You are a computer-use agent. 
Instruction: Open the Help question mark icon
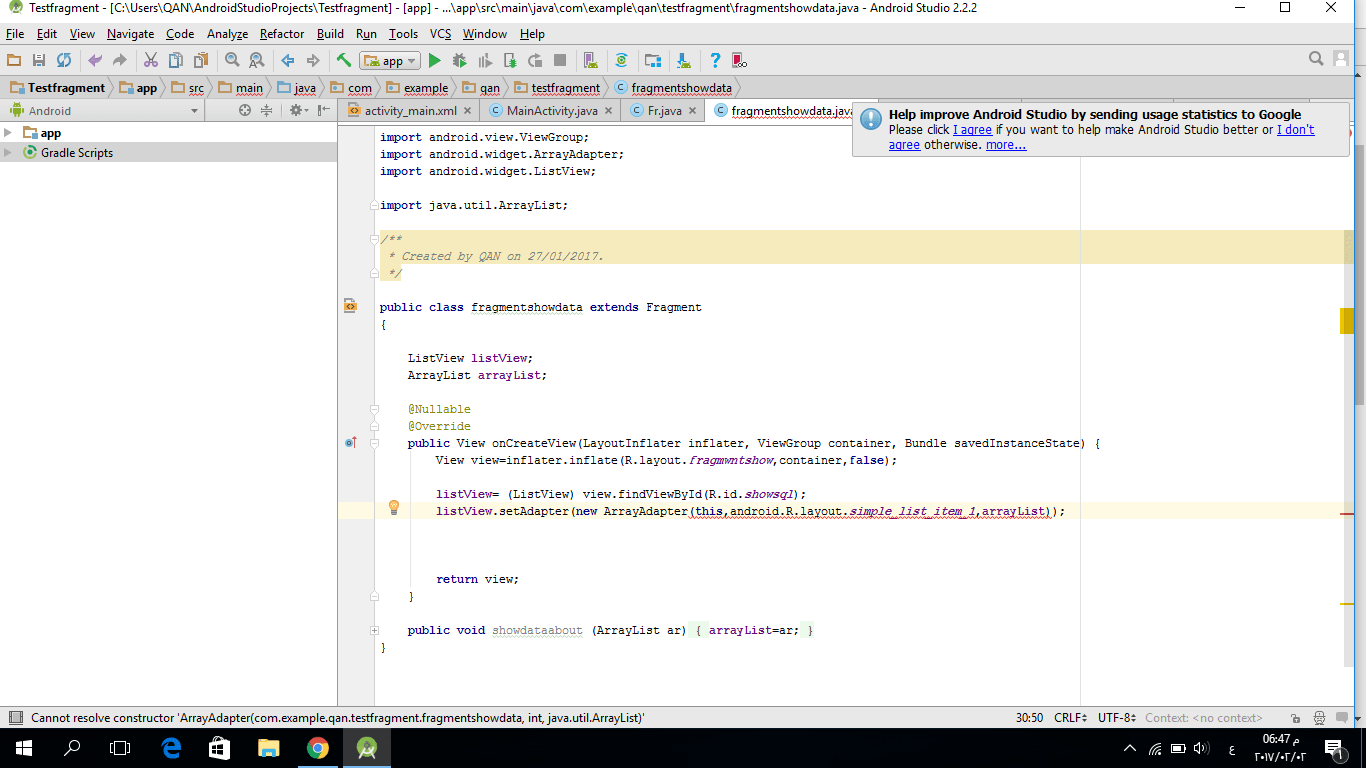tap(716, 60)
